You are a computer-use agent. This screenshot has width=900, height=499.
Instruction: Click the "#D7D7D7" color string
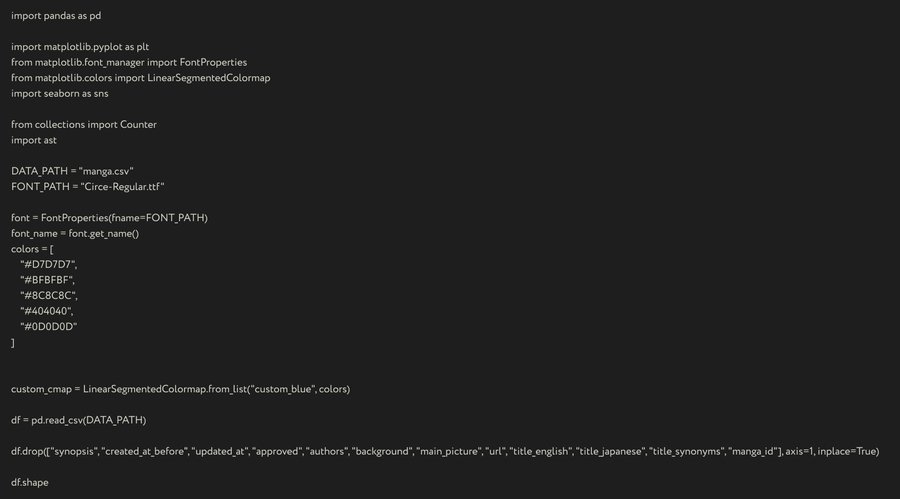tap(48, 264)
